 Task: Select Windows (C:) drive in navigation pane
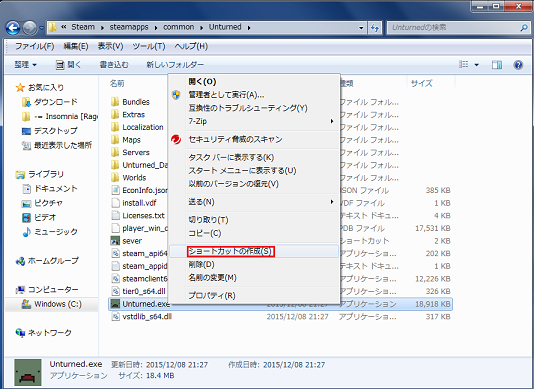coord(58,304)
